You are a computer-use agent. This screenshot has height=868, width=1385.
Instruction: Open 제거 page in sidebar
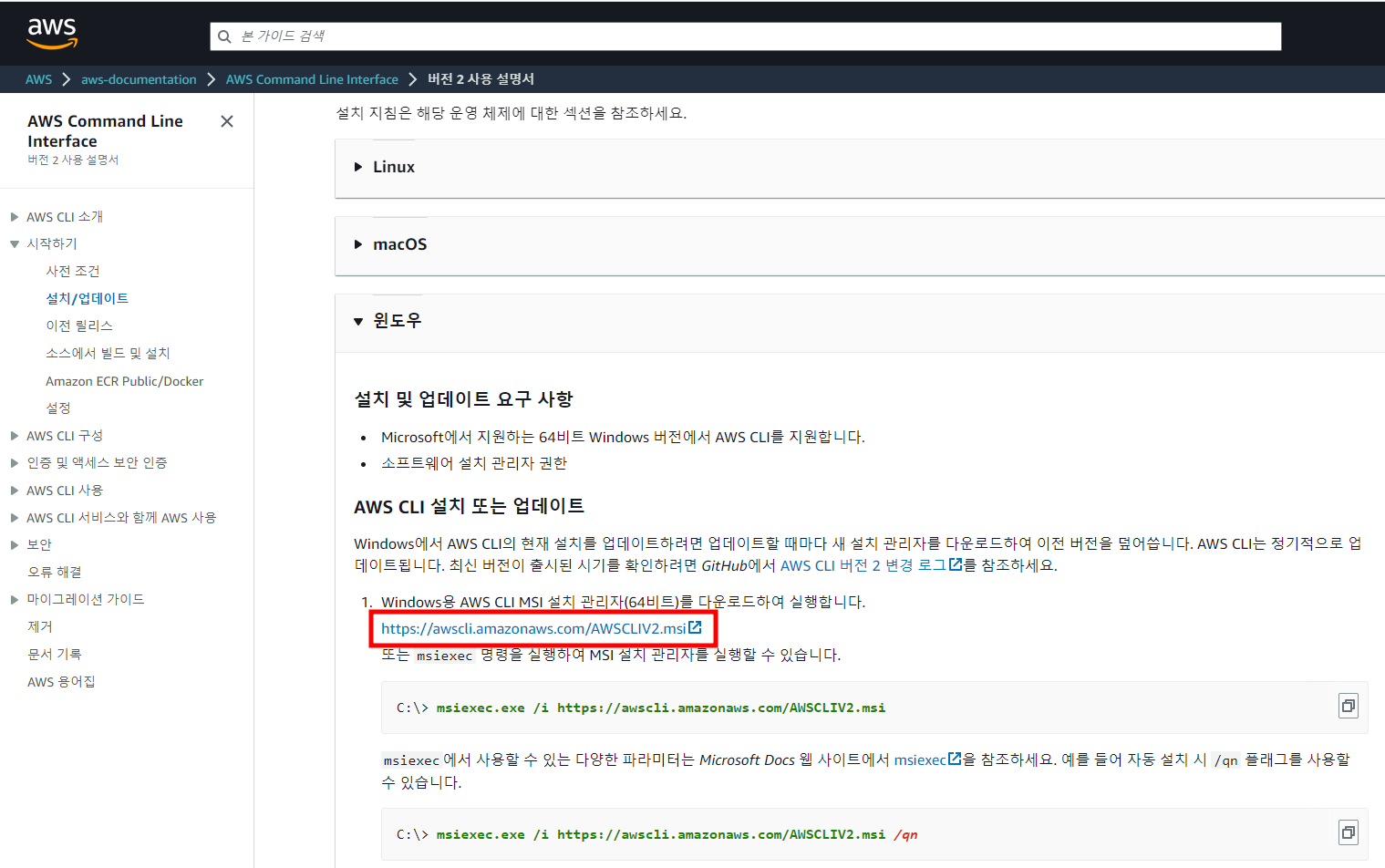pos(40,626)
